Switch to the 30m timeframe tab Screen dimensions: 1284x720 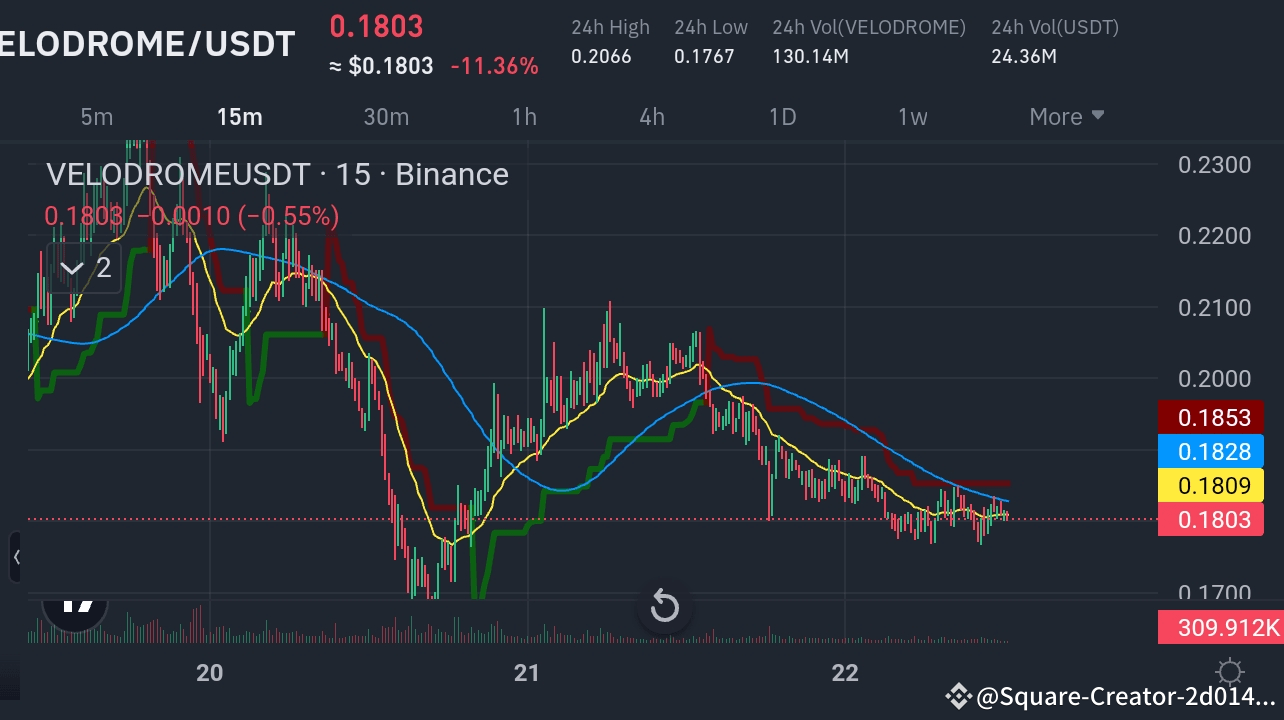[386, 116]
